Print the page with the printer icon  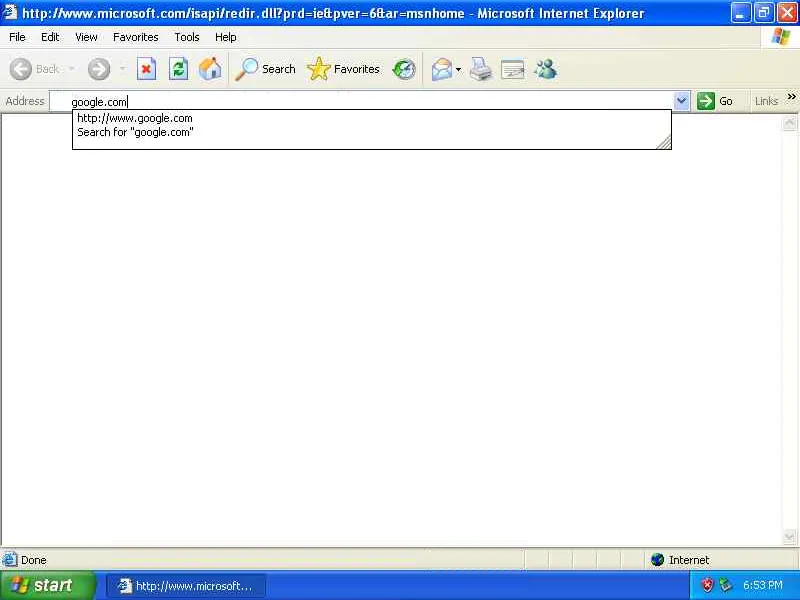pyautogui.click(x=481, y=69)
